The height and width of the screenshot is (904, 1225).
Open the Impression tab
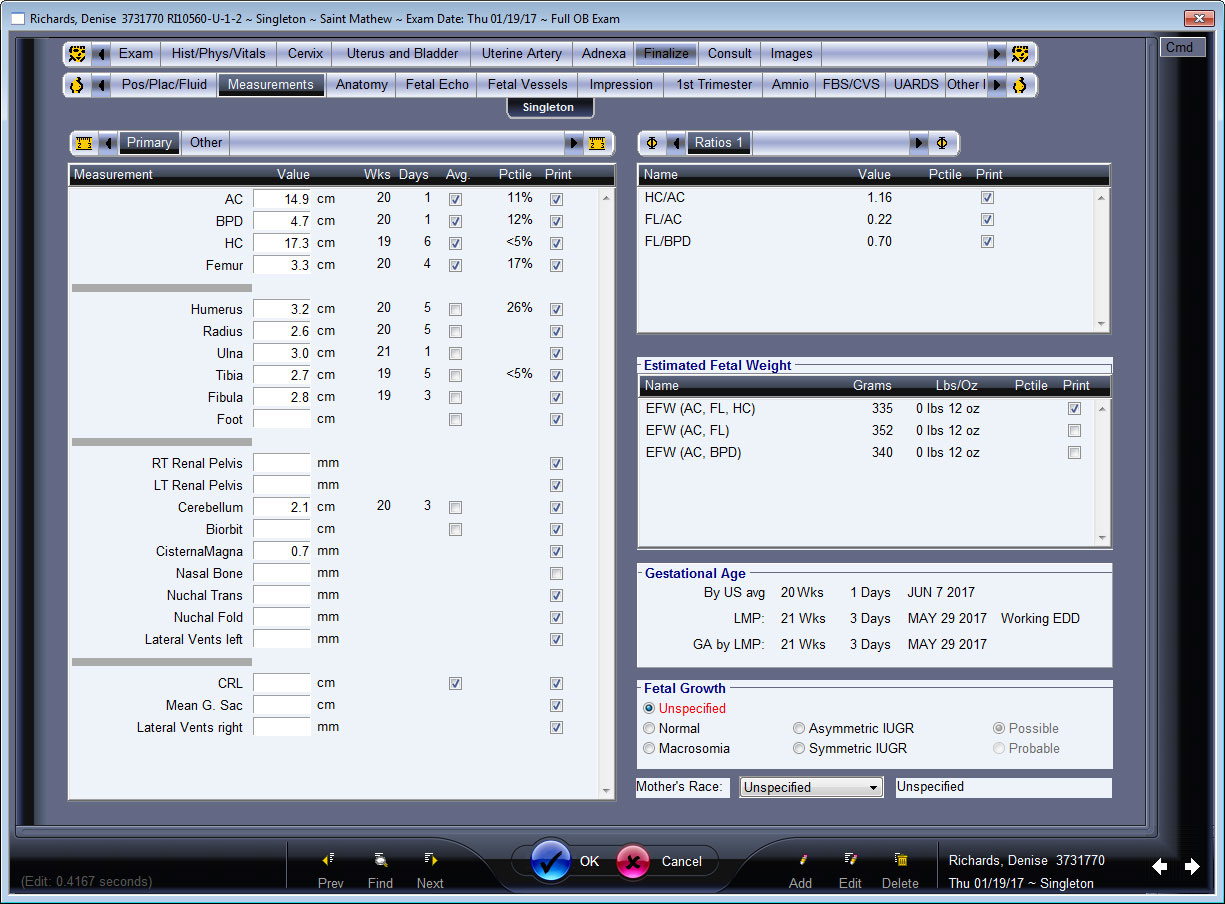coord(621,85)
